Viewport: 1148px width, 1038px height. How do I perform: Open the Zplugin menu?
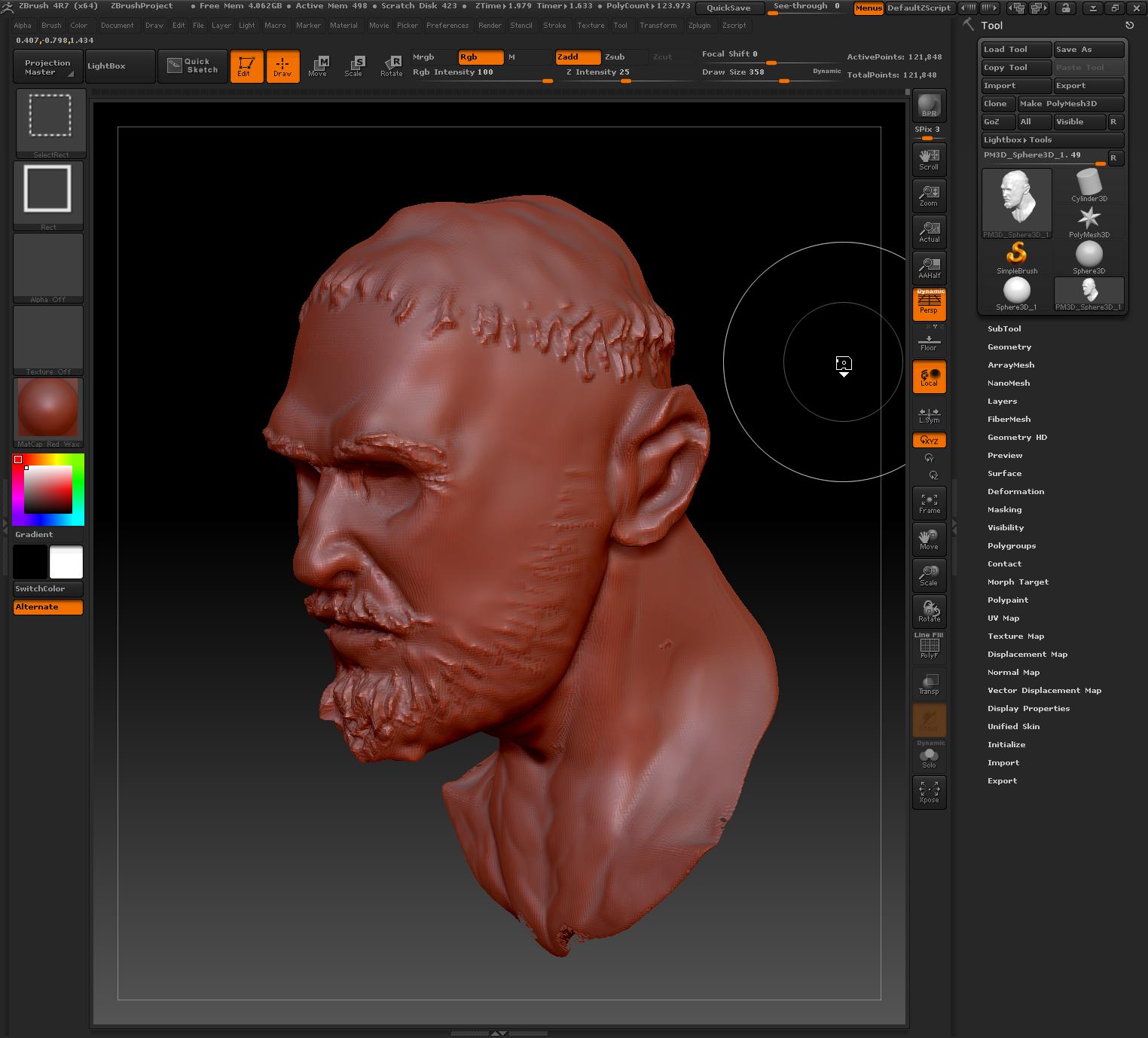point(699,25)
